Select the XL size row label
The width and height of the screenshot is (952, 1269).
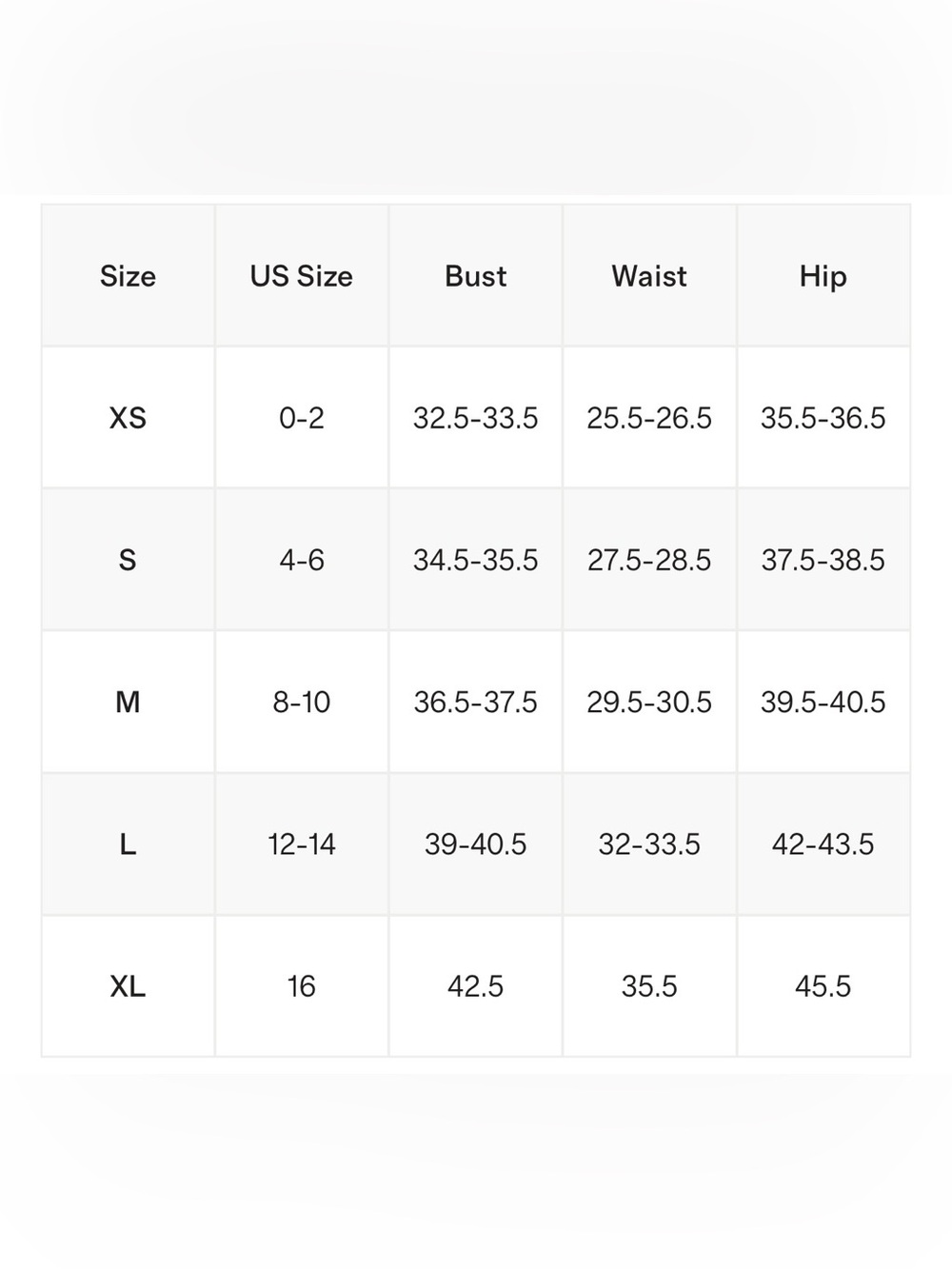[128, 986]
